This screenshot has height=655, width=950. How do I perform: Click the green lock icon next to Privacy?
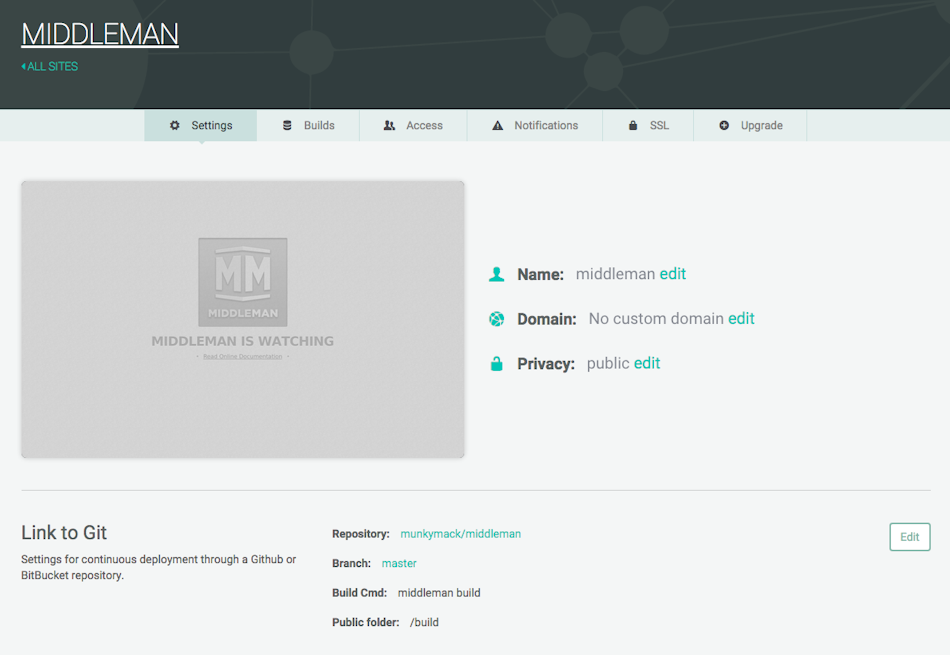pos(497,364)
